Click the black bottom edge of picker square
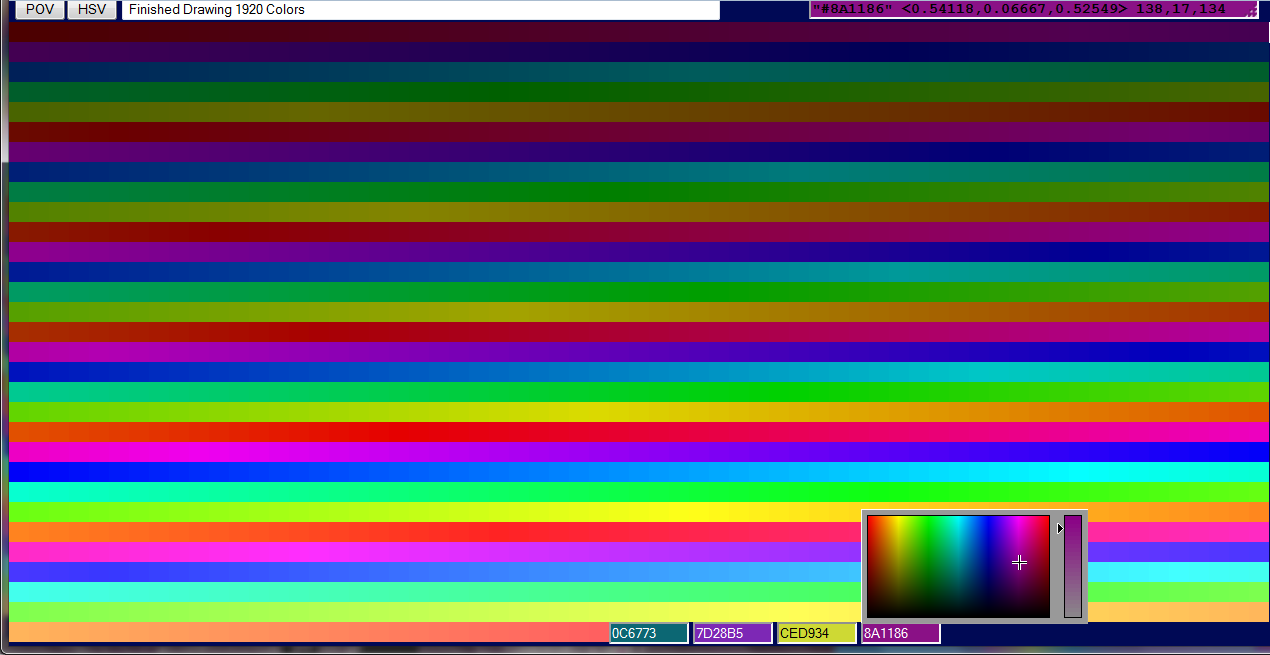1270x655 pixels. coord(958,615)
